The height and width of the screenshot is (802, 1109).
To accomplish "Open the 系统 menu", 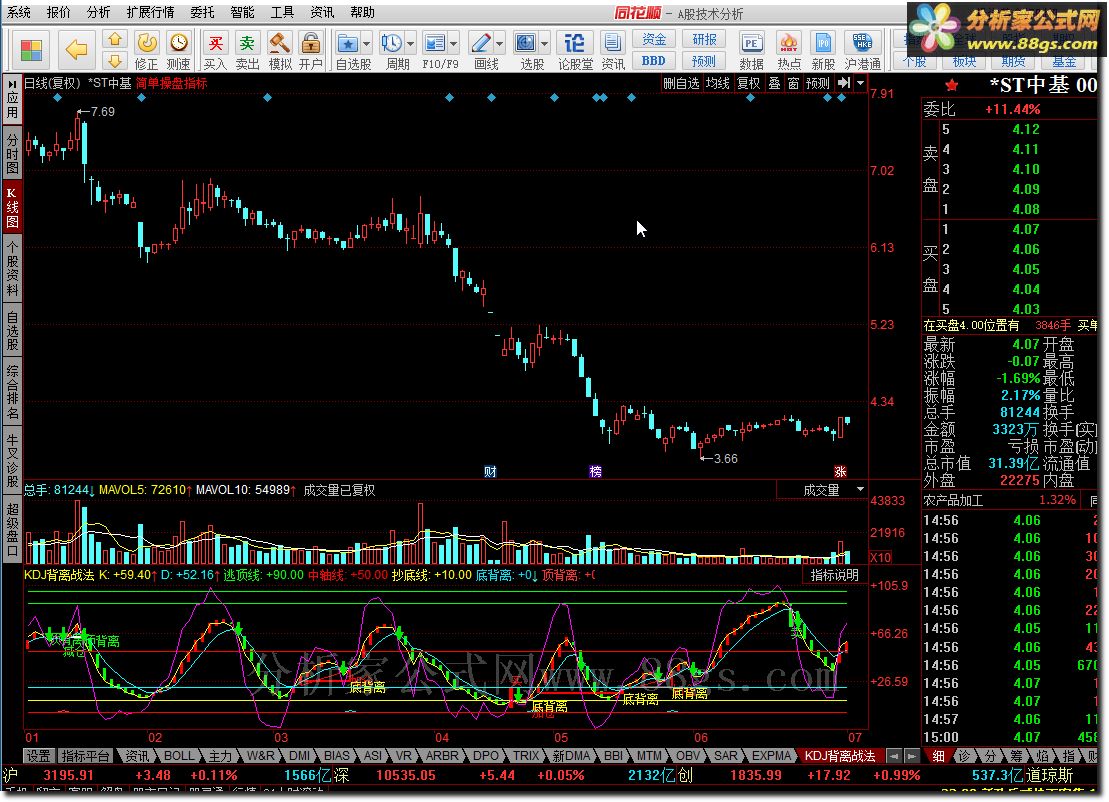I will (x=18, y=12).
